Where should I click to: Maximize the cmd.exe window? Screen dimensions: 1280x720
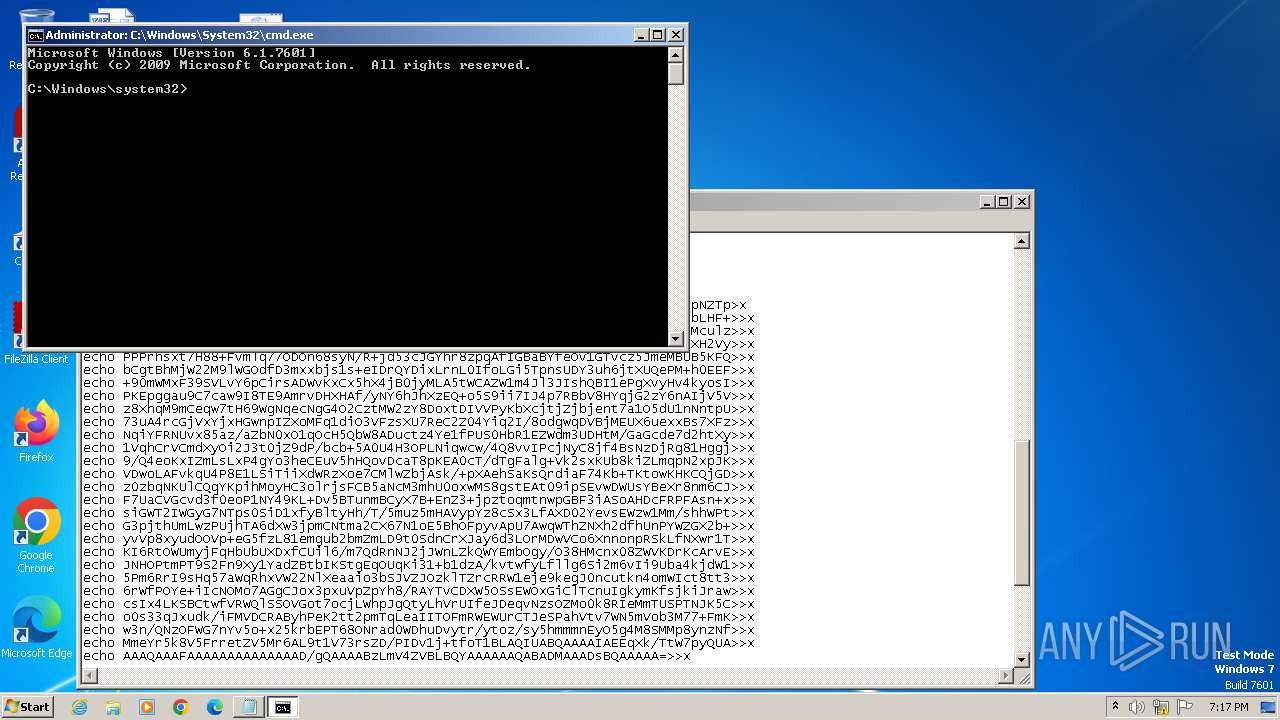[658, 35]
